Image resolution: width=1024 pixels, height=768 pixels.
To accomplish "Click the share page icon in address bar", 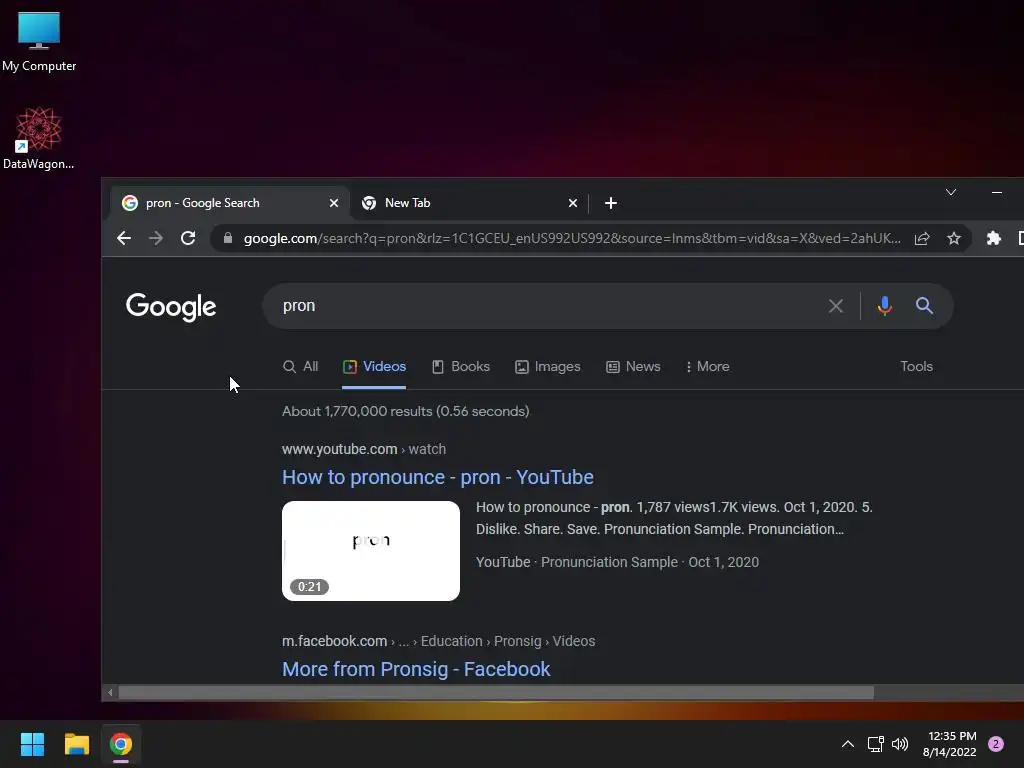I will point(922,238).
